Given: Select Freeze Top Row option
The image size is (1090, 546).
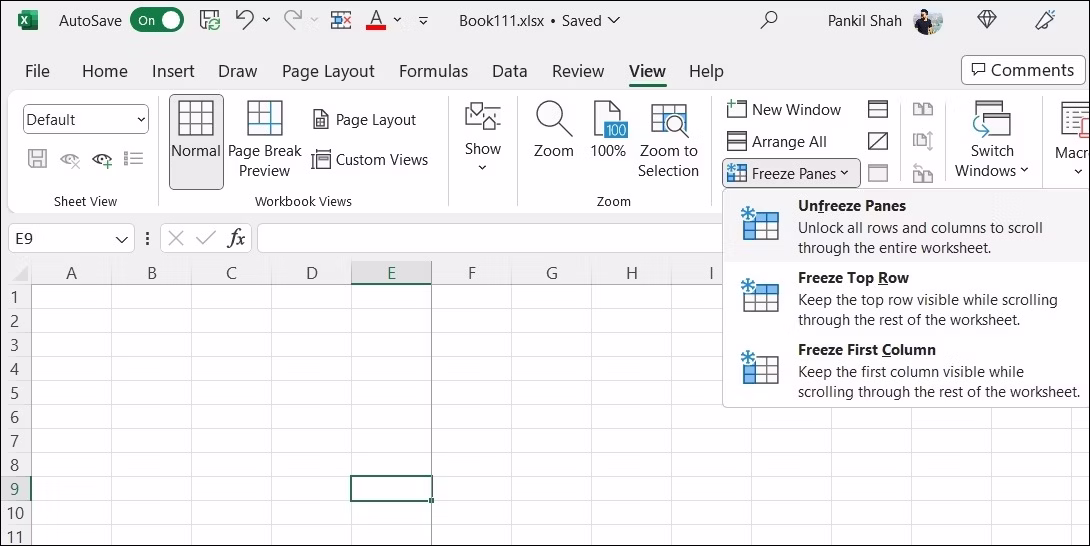Looking at the screenshot, I should (x=853, y=278).
